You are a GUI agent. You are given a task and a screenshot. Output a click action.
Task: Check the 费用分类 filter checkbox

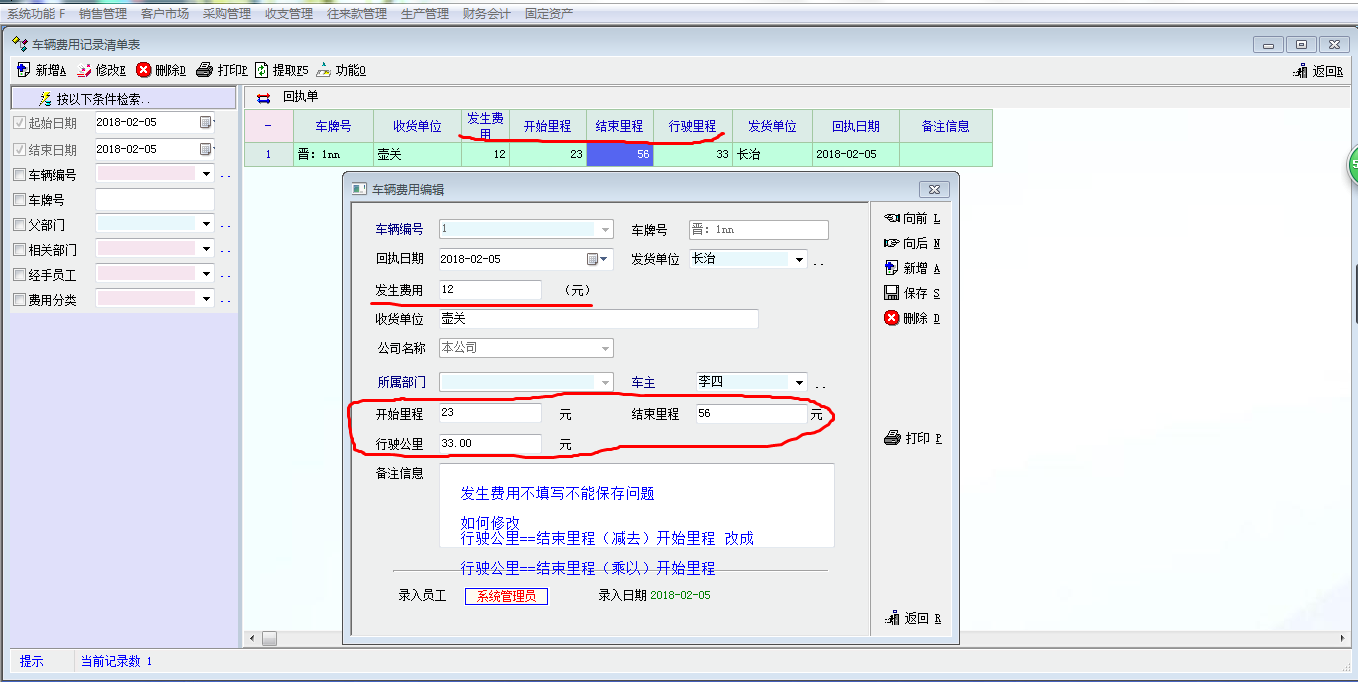pos(19,299)
